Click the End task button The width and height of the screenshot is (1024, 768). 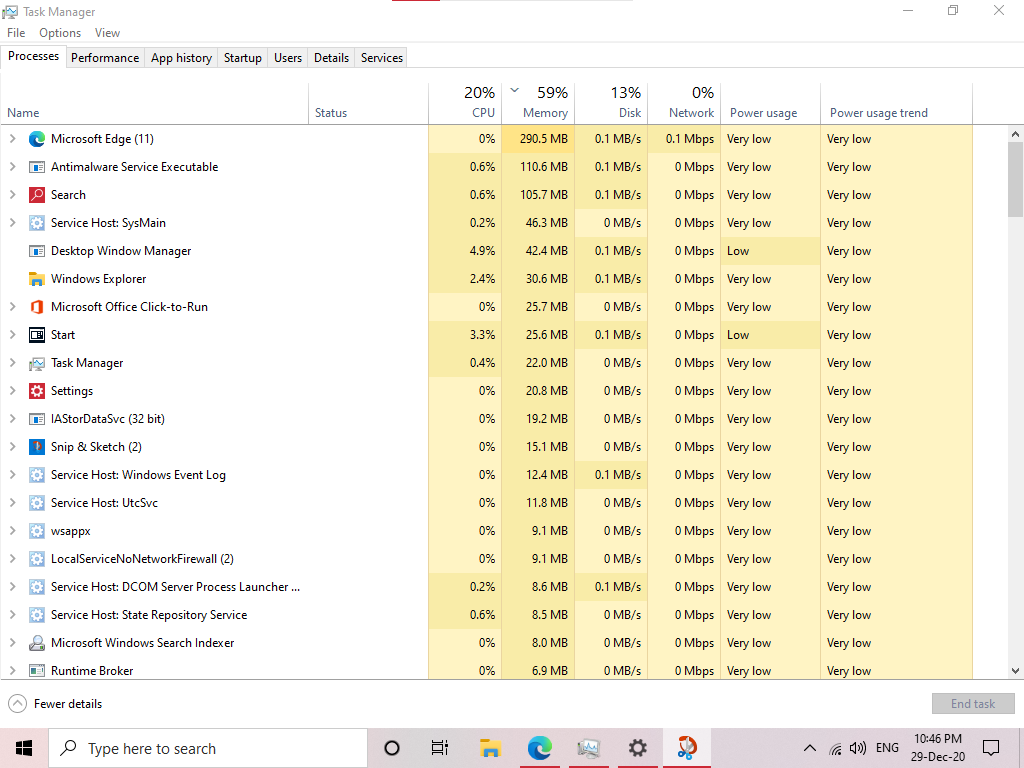pyautogui.click(x=973, y=704)
